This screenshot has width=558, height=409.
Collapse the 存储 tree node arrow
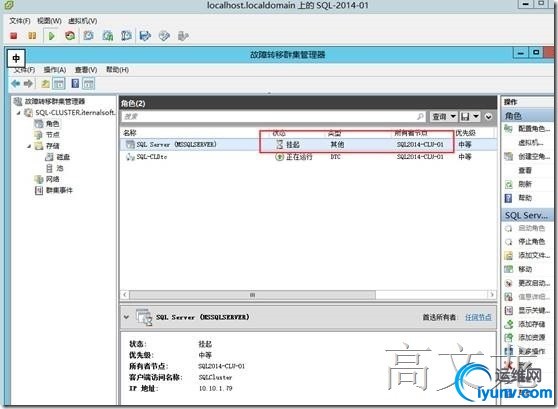point(29,146)
